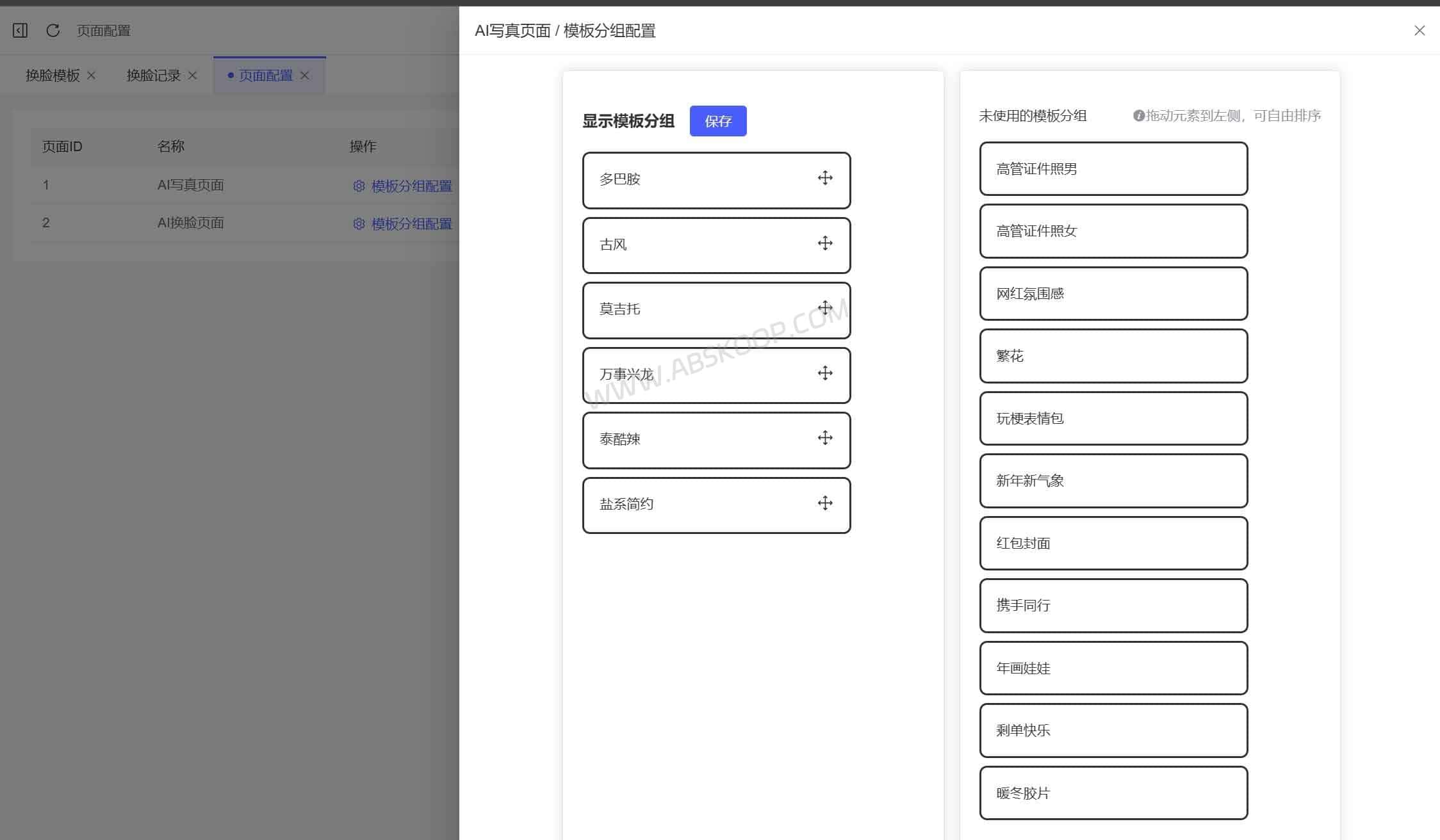This screenshot has width=1440, height=840.
Task: Select the 高管证件照女 unused group card
Action: pyautogui.click(x=1113, y=231)
